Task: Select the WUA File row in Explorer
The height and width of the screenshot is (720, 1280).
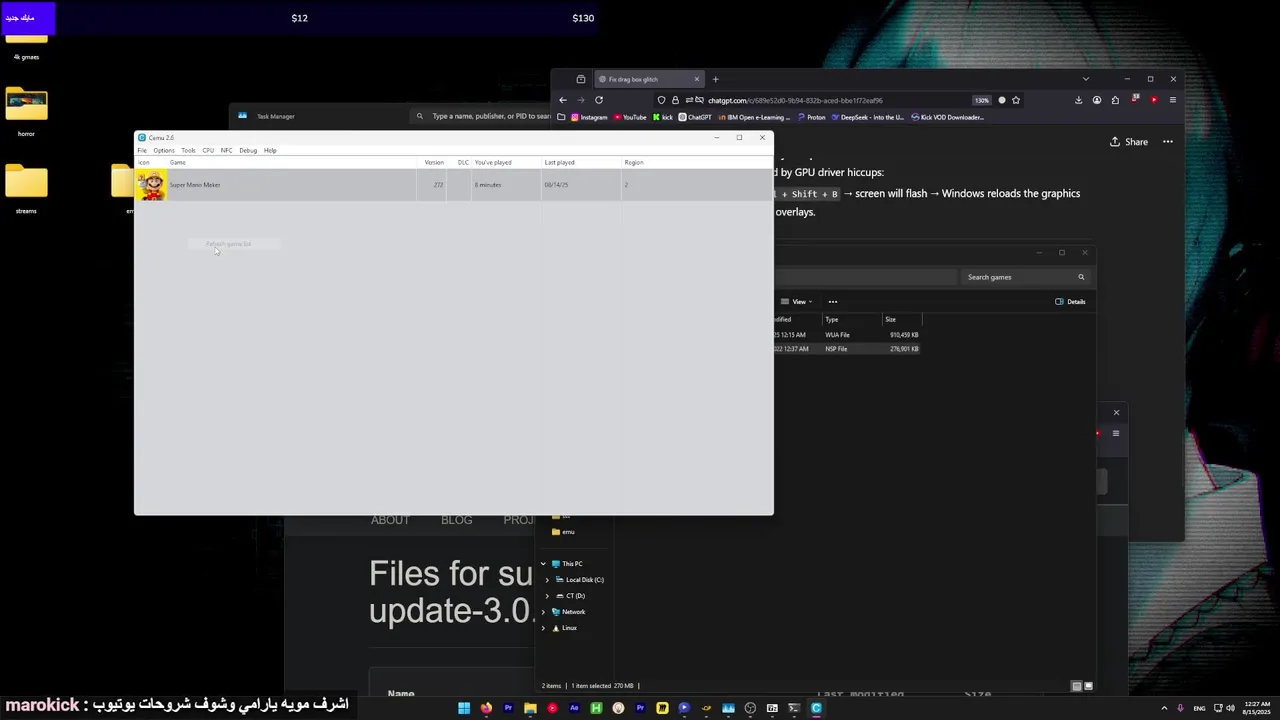Action: (846, 335)
